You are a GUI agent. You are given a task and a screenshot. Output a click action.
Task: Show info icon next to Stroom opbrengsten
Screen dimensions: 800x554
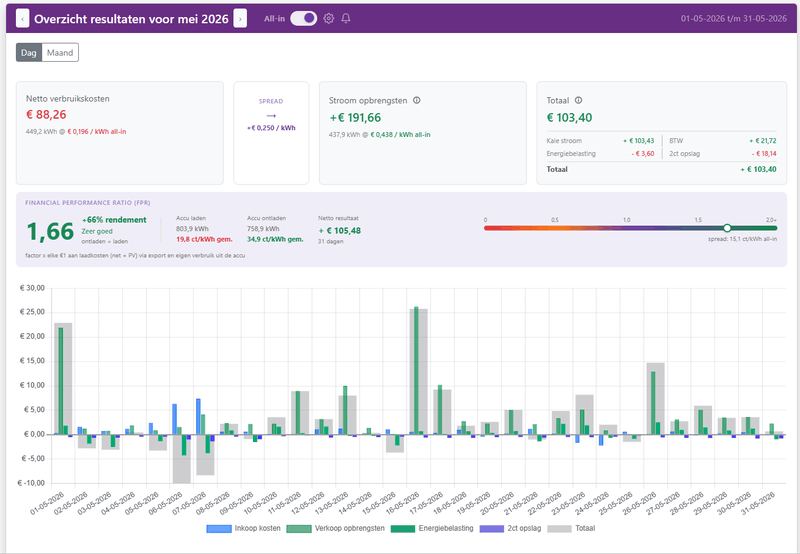coord(417,100)
